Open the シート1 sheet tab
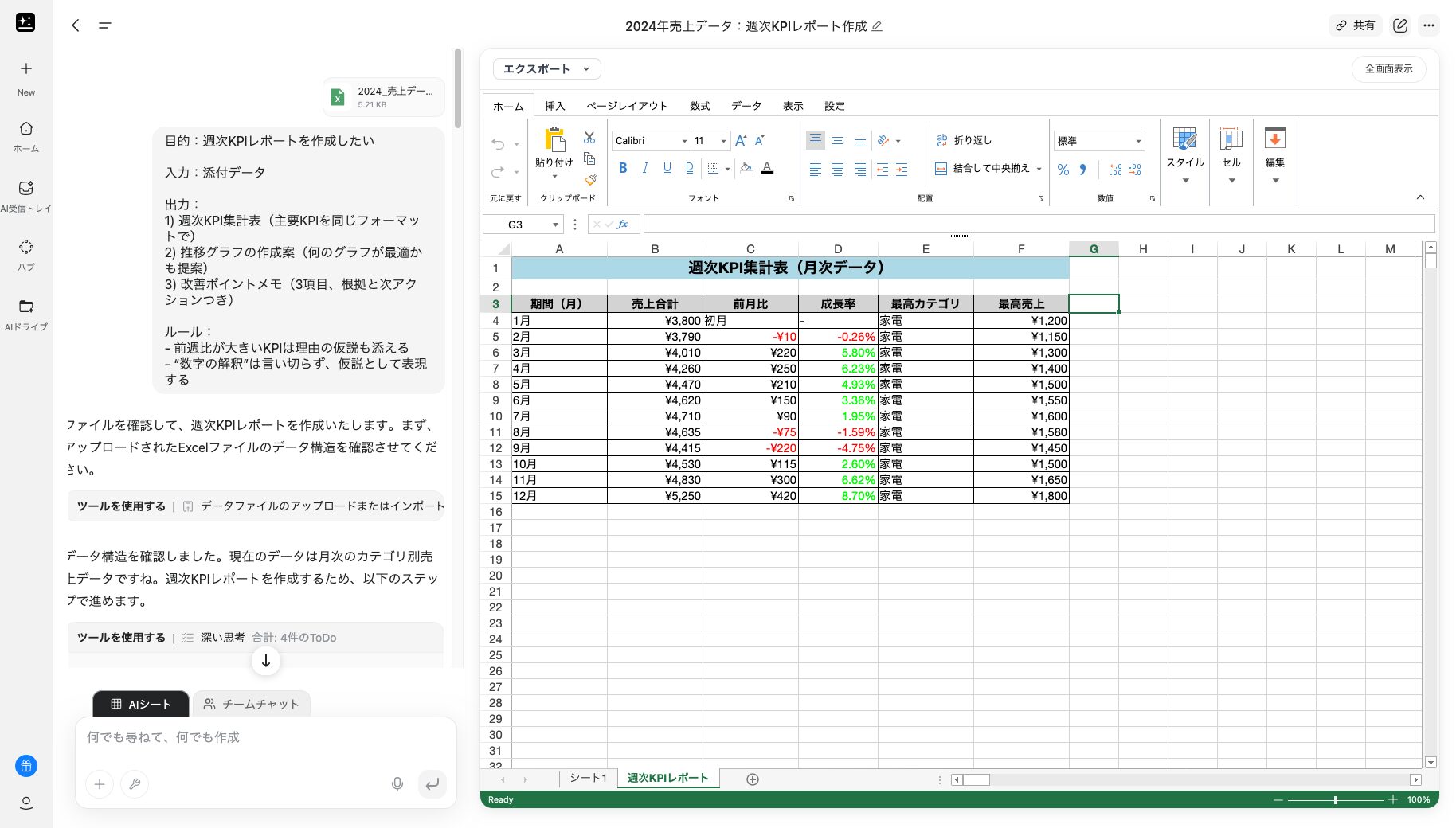The height and width of the screenshot is (828, 1456). [x=588, y=778]
